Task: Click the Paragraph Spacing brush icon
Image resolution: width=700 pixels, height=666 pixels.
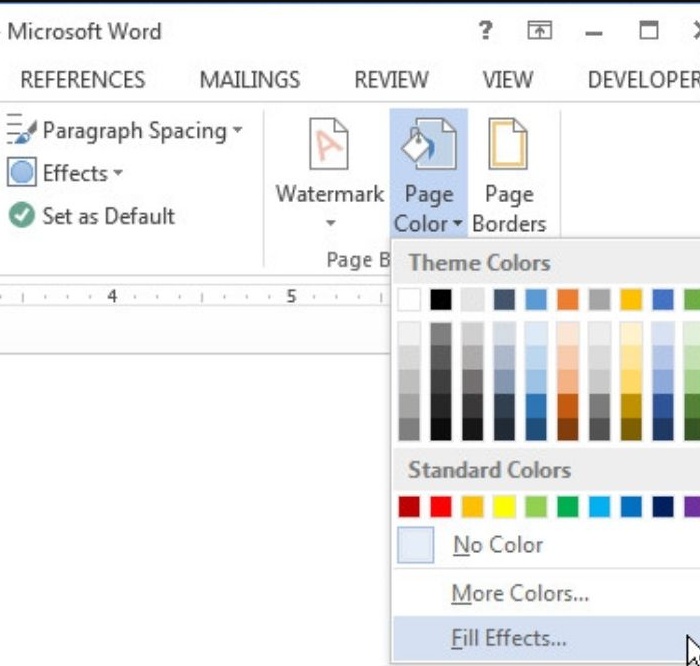Action: pos(21,129)
